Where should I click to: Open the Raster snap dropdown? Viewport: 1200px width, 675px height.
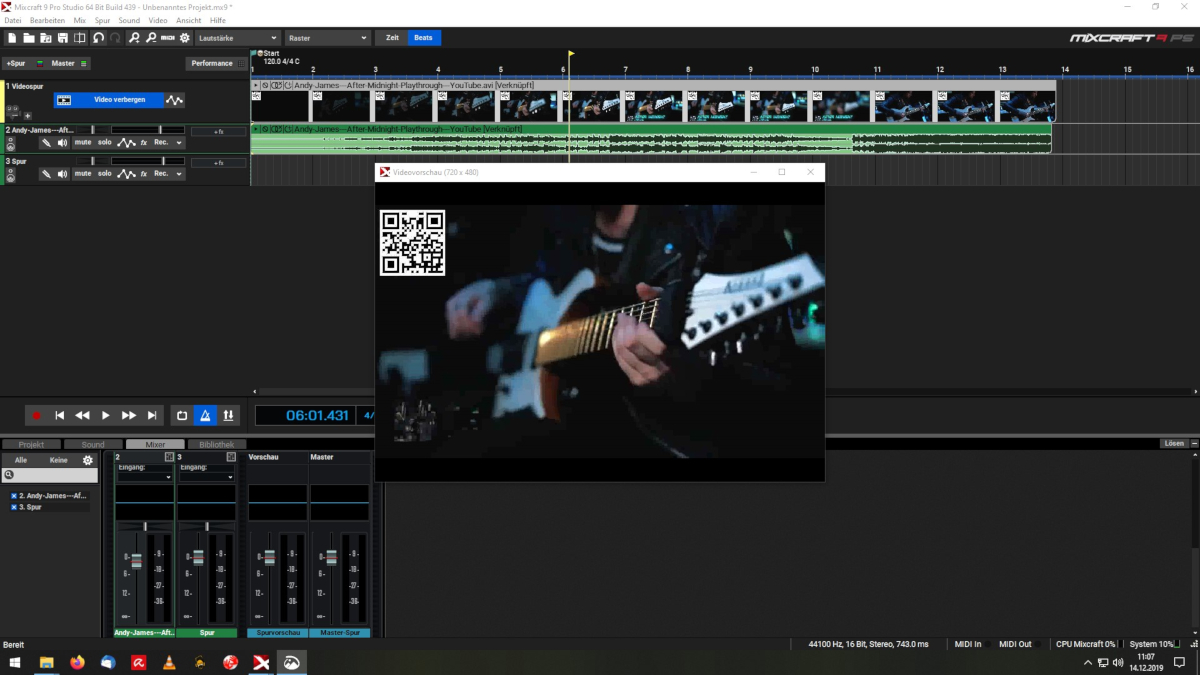click(327, 38)
